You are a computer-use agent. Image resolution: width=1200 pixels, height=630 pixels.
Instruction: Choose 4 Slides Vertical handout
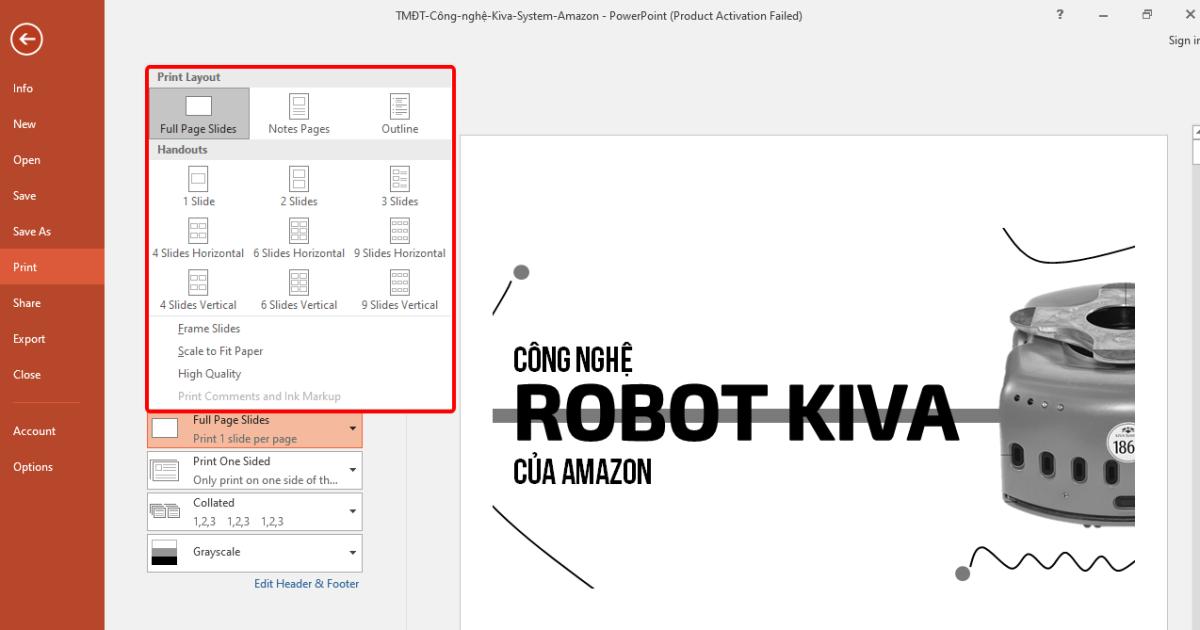[198, 291]
